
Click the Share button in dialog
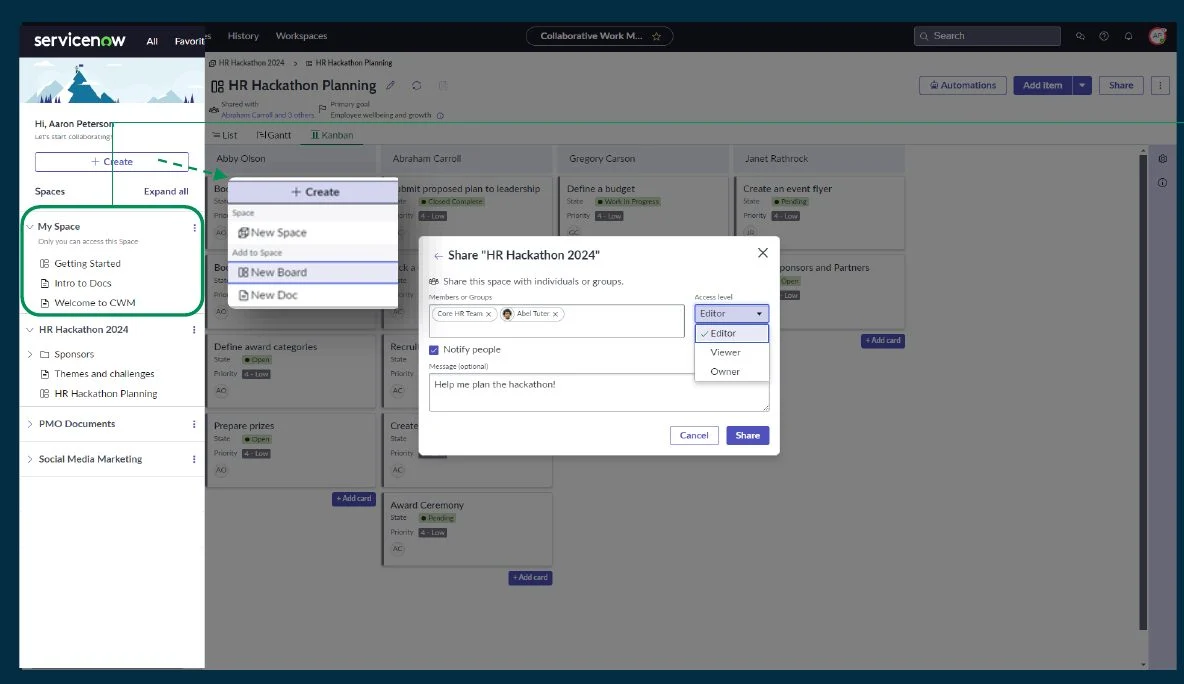(x=748, y=436)
